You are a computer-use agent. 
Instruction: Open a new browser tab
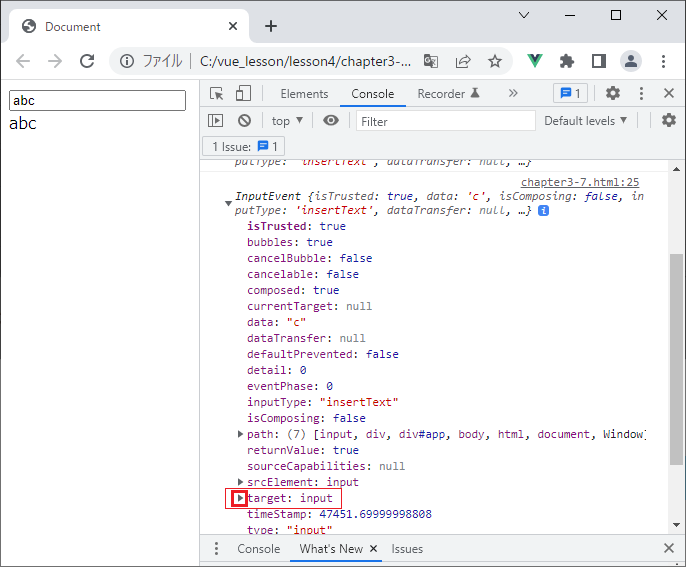271,26
